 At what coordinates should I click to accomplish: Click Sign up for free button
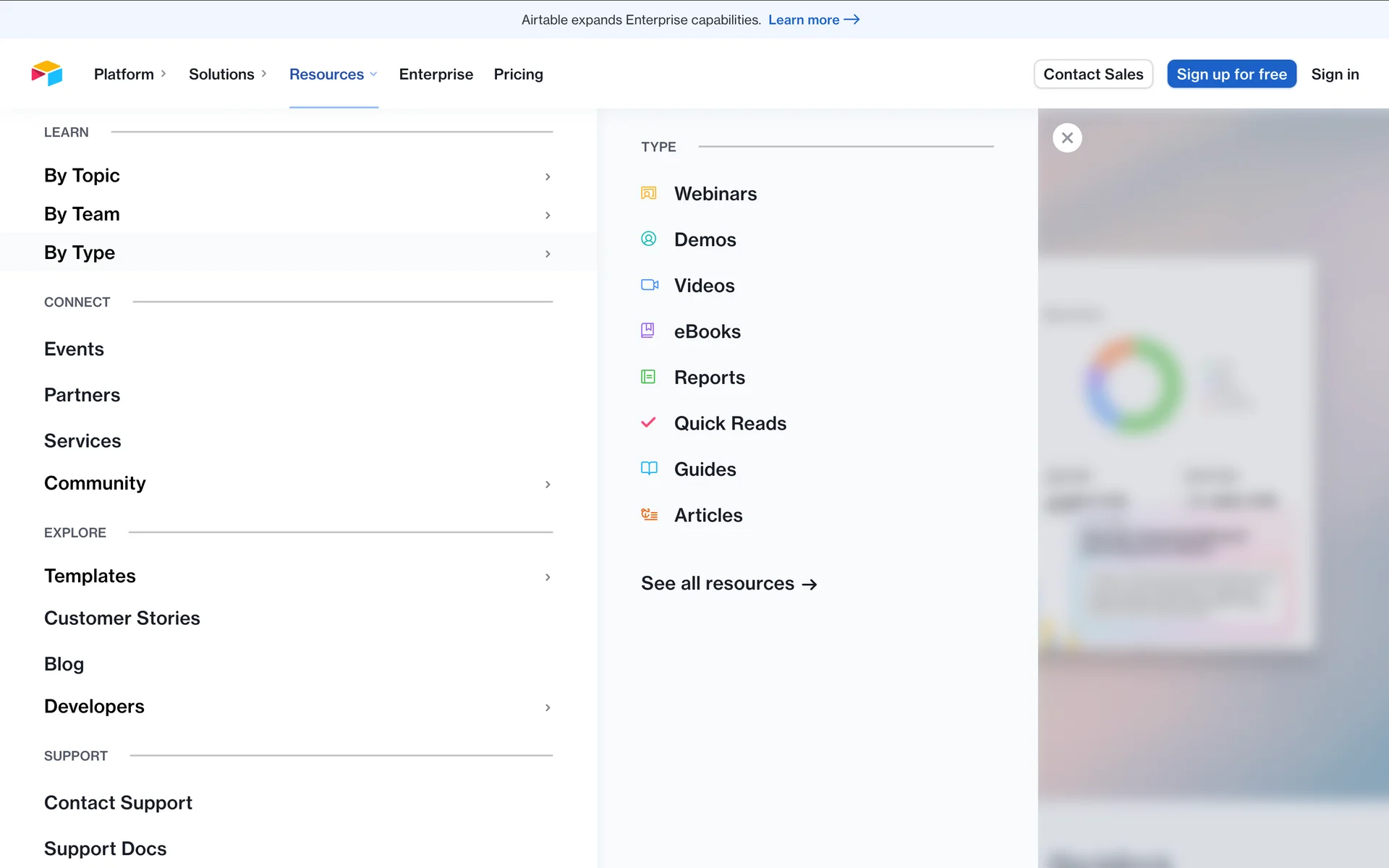(1231, 74)
